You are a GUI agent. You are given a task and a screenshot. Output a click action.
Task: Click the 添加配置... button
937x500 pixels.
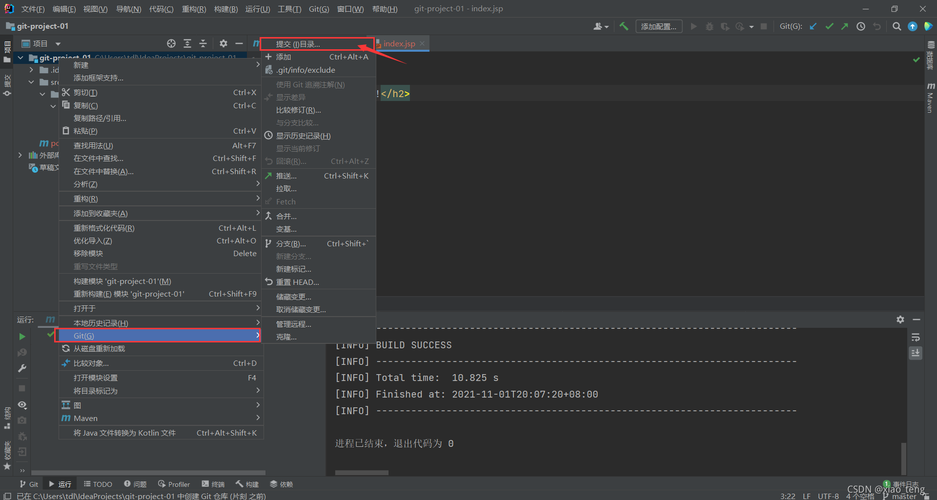coord(659,26)
